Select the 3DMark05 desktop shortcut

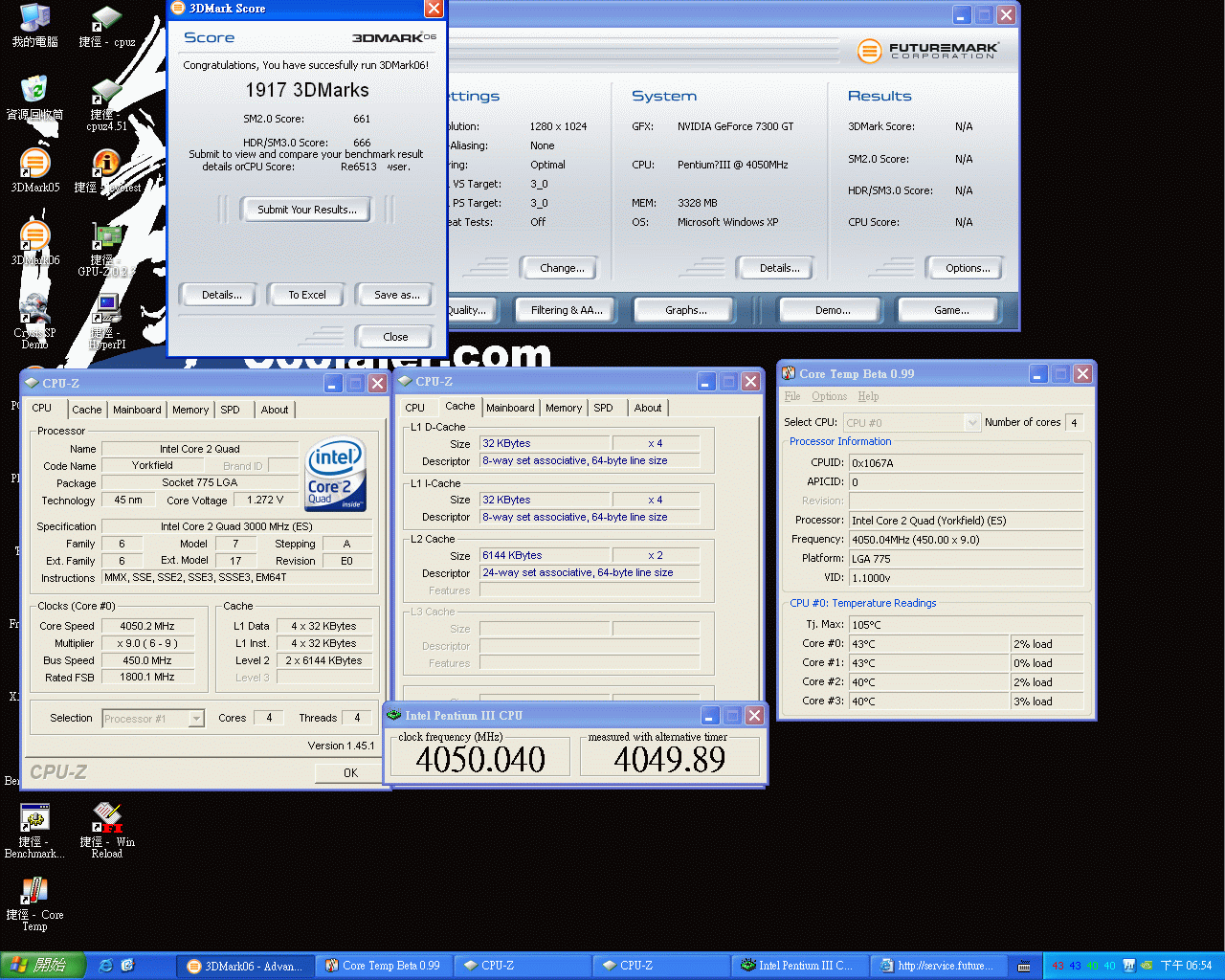coord(34,170)
